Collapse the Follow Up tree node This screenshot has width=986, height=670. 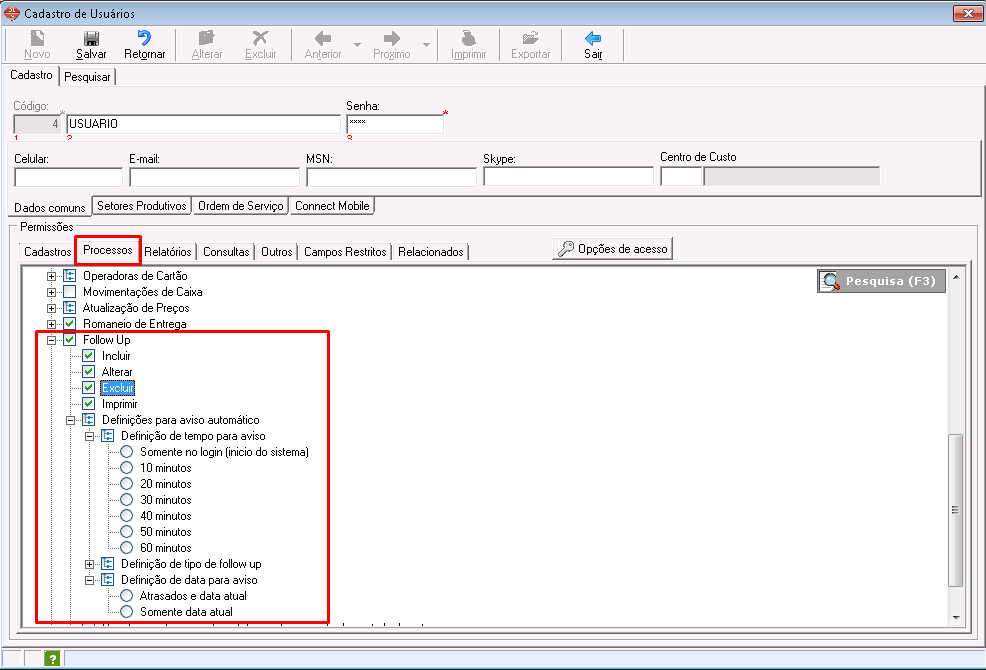pos(52,340)
